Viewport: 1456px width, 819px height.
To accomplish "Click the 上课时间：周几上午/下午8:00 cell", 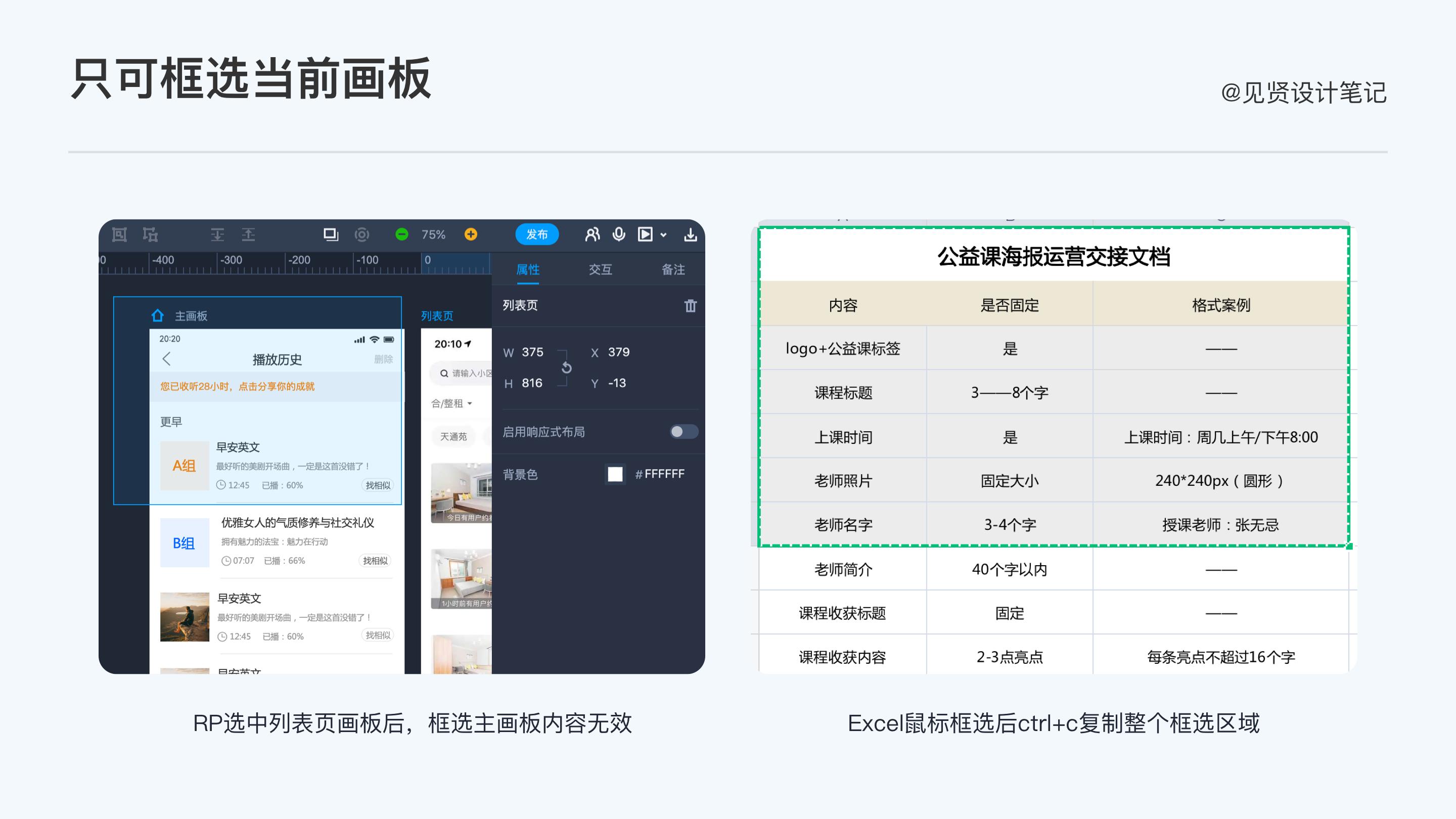I will click(x=1221, y=437).
